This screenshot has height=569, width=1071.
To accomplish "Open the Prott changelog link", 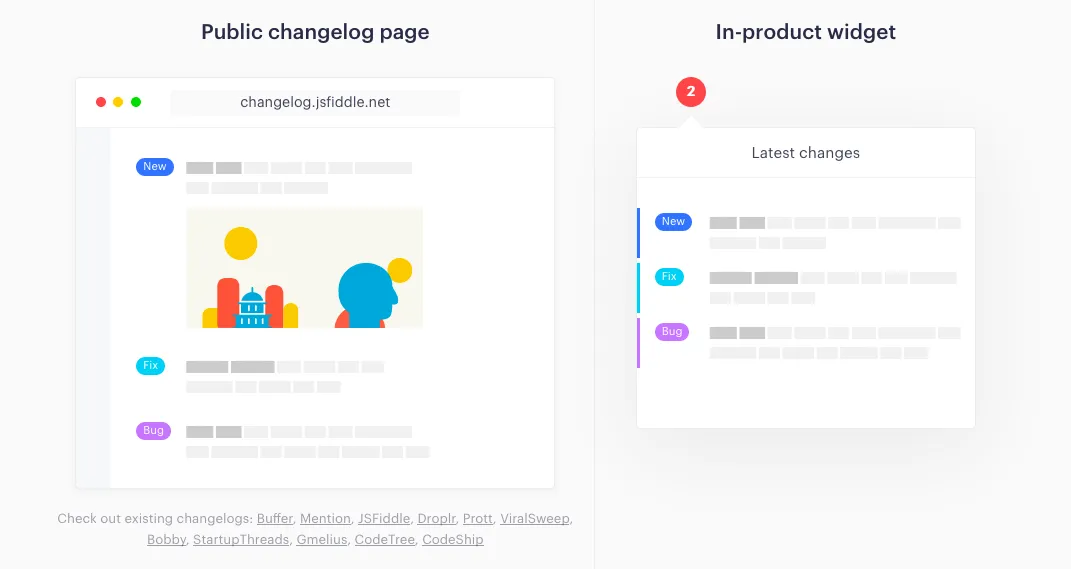I will point(477,518).
